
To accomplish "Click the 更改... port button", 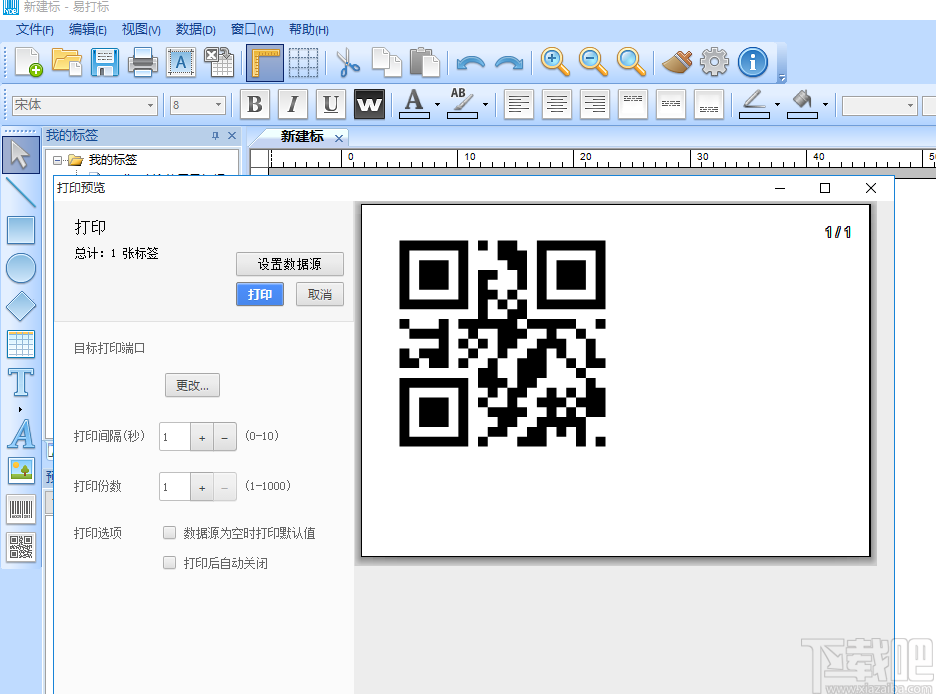I will point(192,385).
